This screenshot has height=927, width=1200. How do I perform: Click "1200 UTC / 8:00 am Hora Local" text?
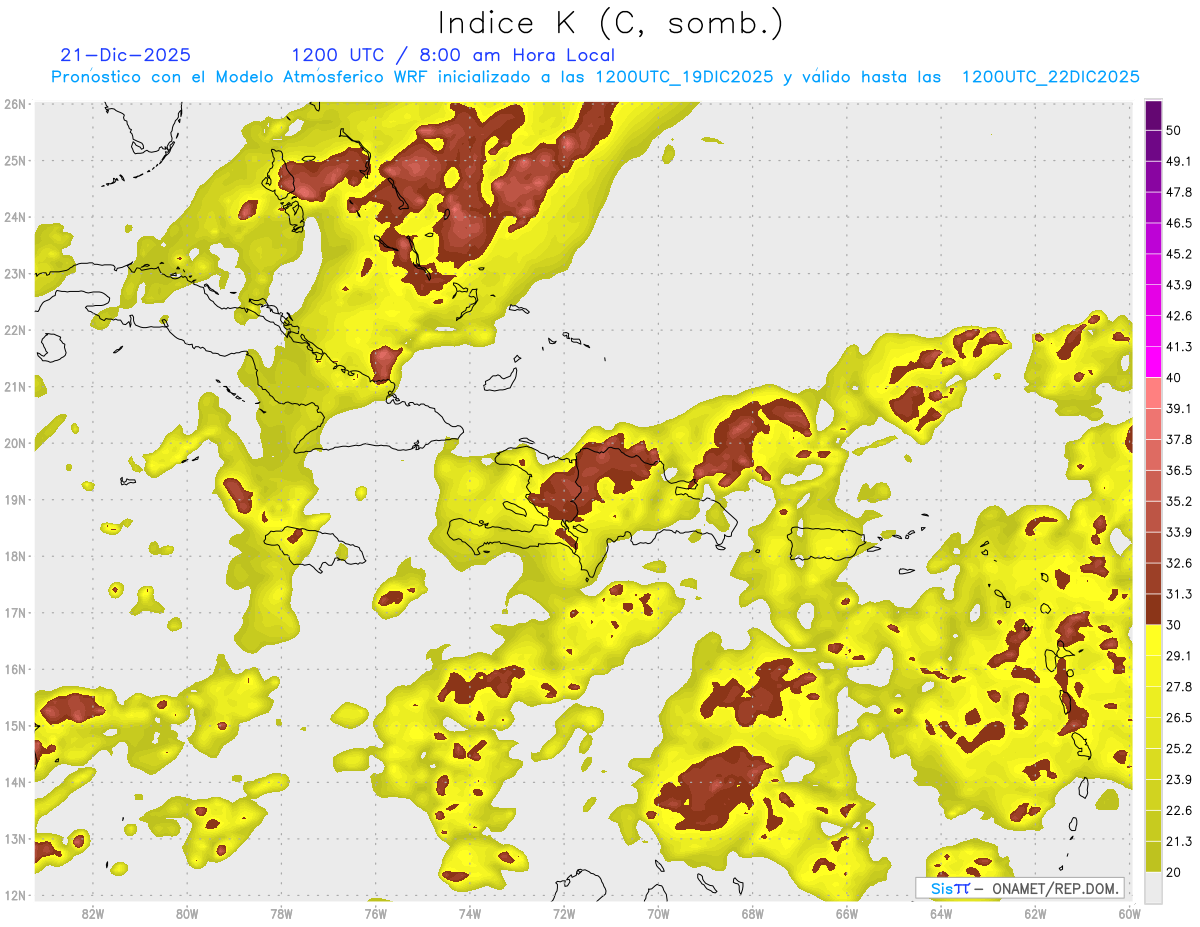453,55
